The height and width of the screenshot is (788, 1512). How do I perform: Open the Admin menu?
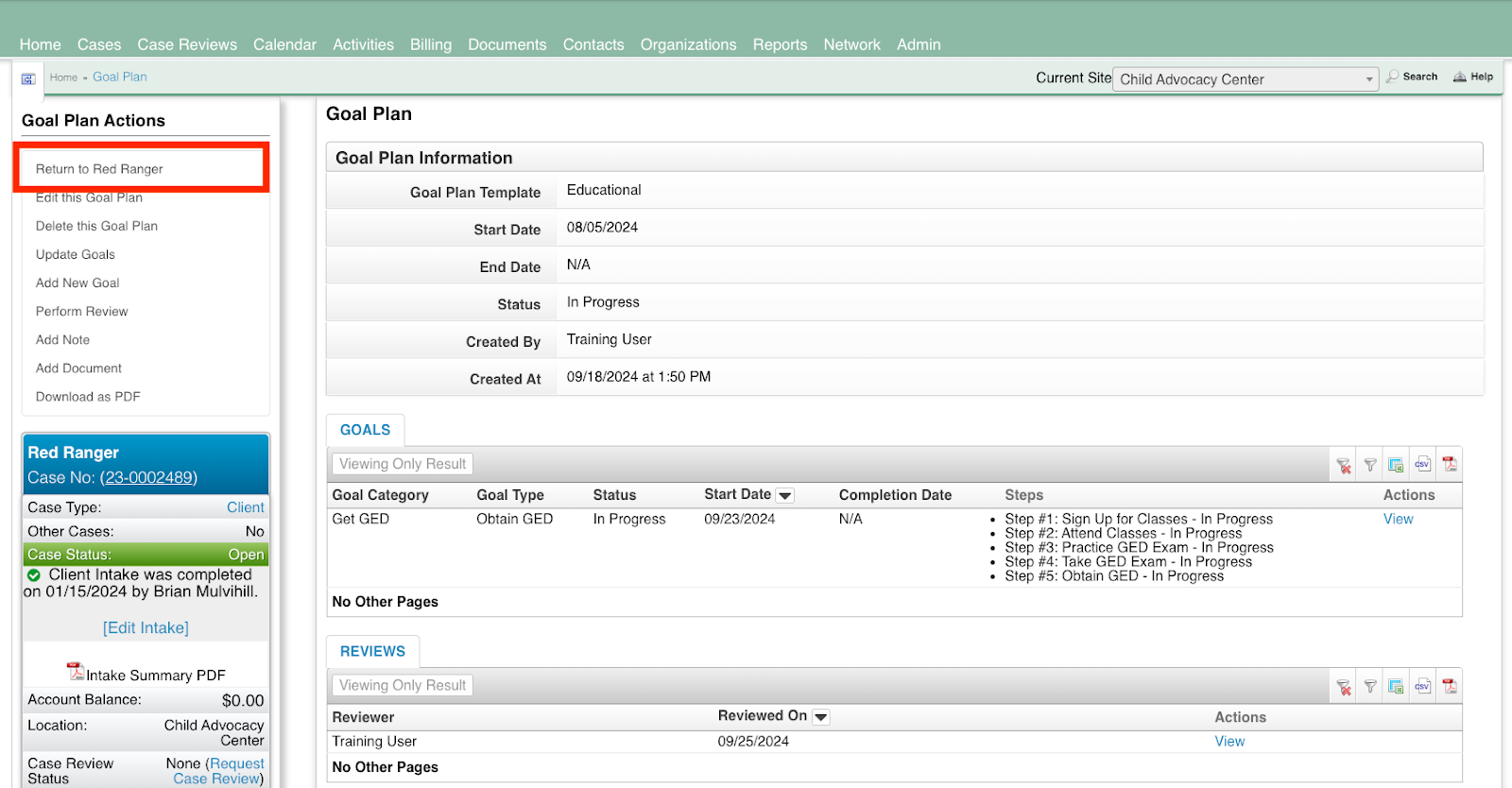tap(919, 44)
